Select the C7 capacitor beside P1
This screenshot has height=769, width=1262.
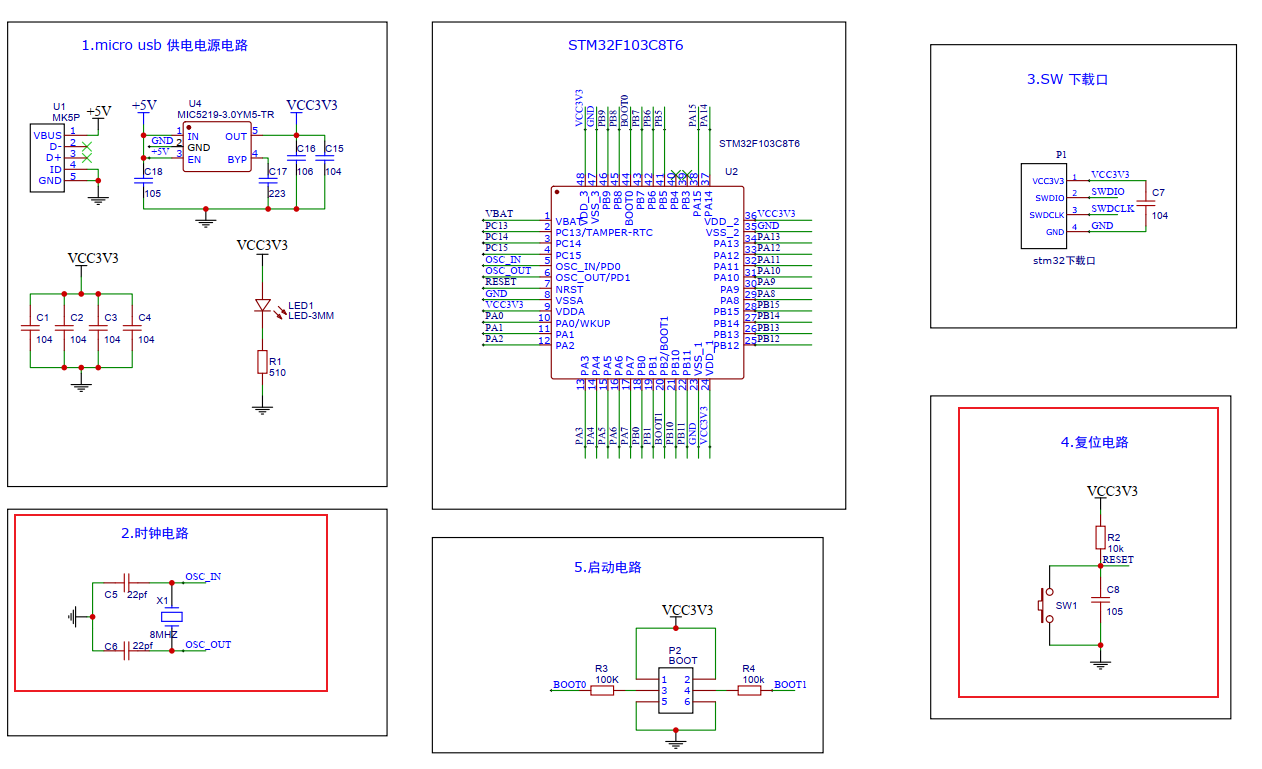pyautogui.click(x=1146, y=205)
